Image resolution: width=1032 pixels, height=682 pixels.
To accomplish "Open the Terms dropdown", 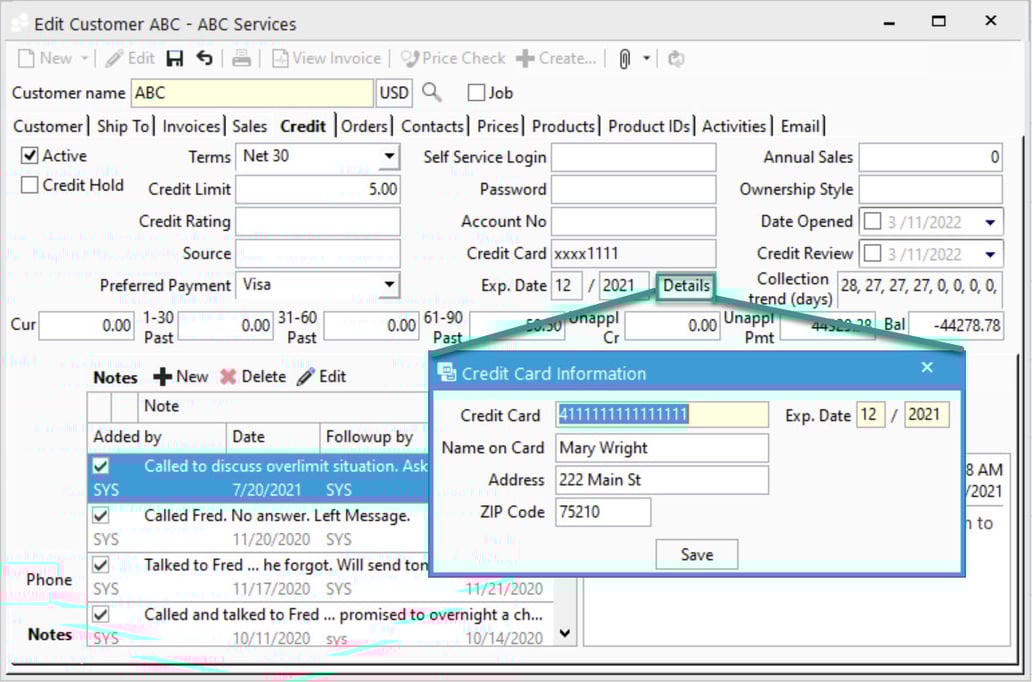I will pos(390,156).
